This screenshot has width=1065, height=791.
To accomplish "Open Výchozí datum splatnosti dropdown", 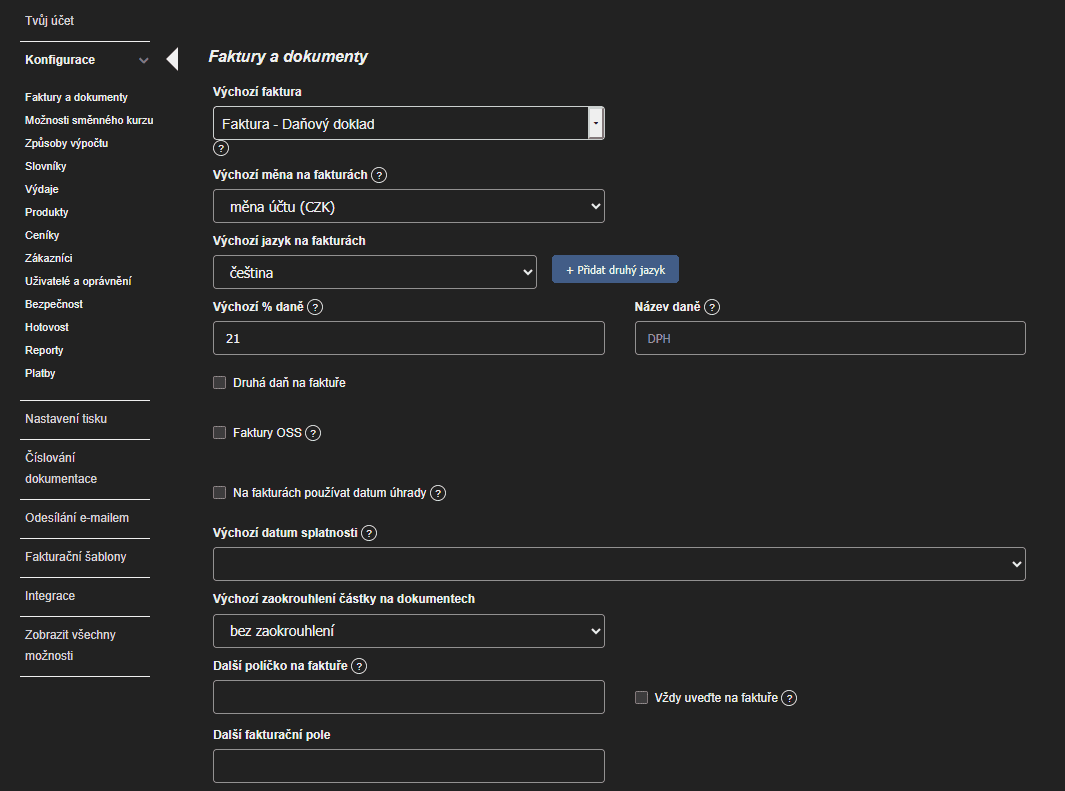I will (x=619, y=564).
